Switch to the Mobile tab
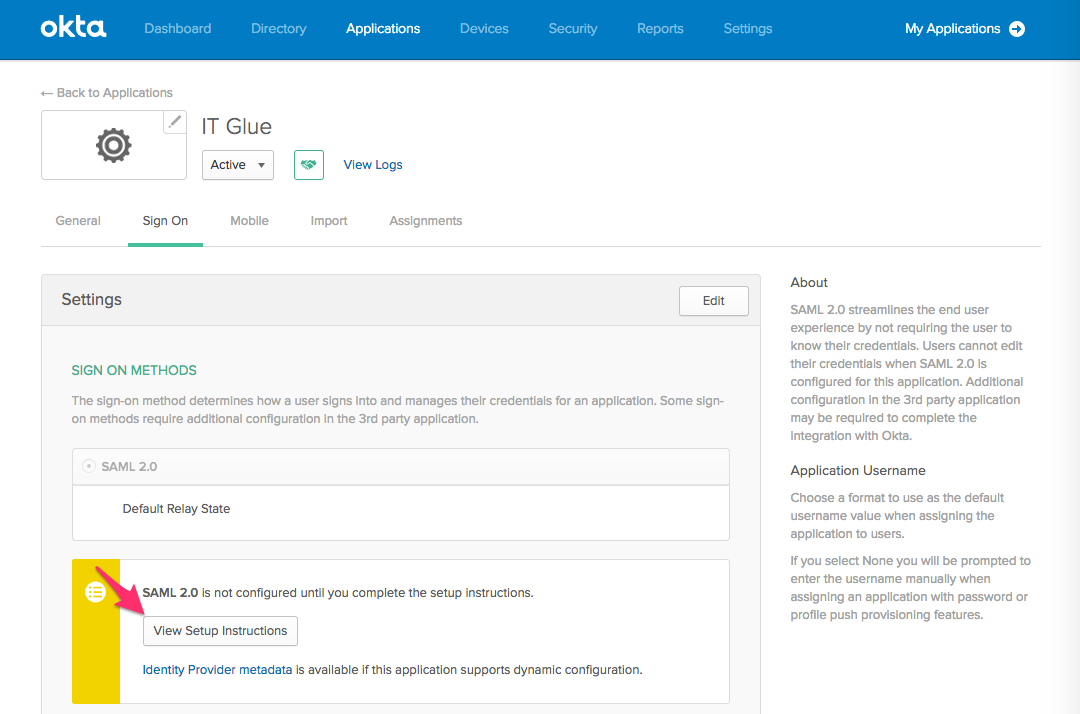This screenshot has height=714, width=1080. pyautogui.click(x=249, y=220)
